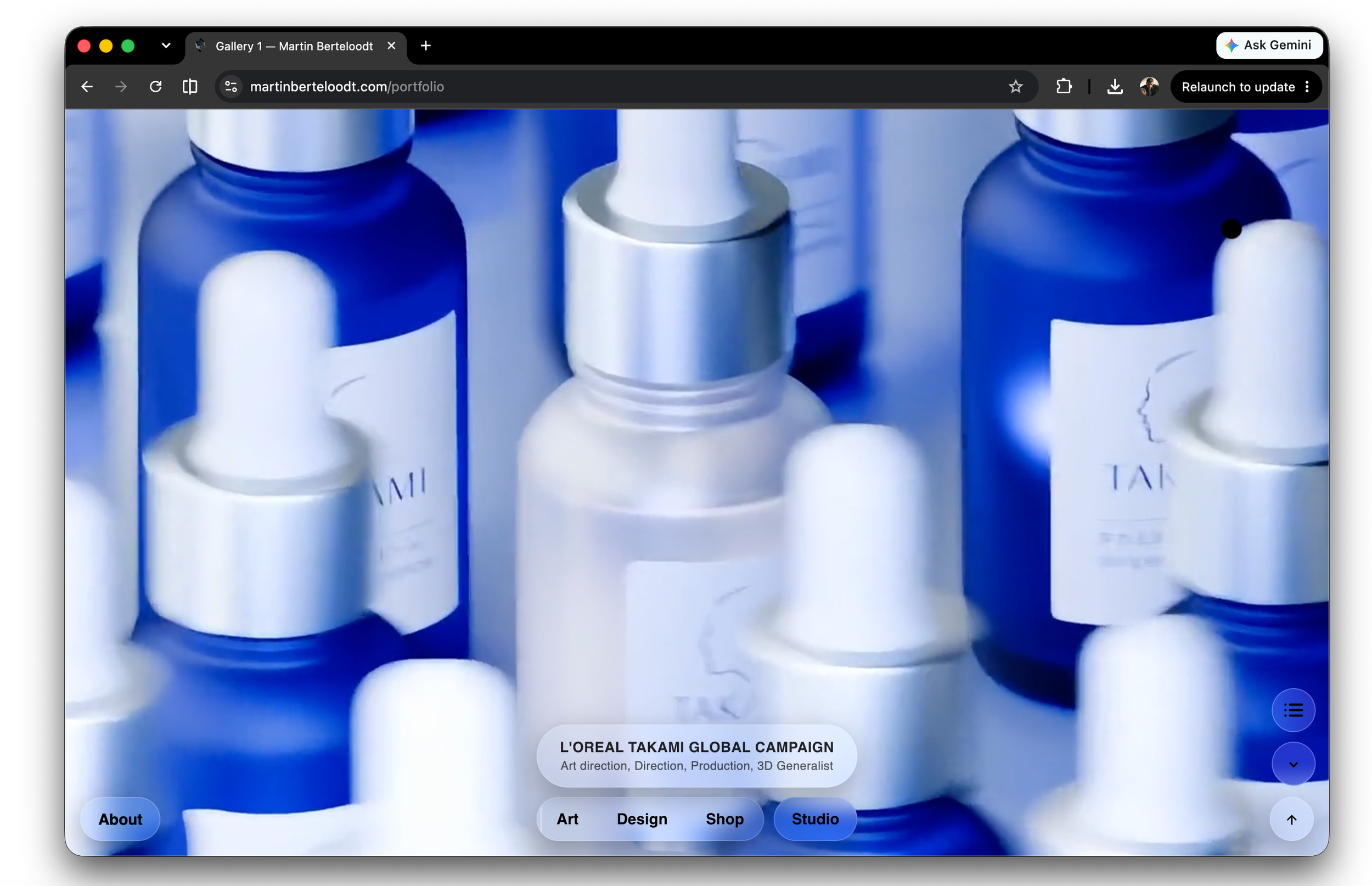This screenshot has height=886, width=1372.
Task: Expand the down chevron round button
Action: (1293, 764)
